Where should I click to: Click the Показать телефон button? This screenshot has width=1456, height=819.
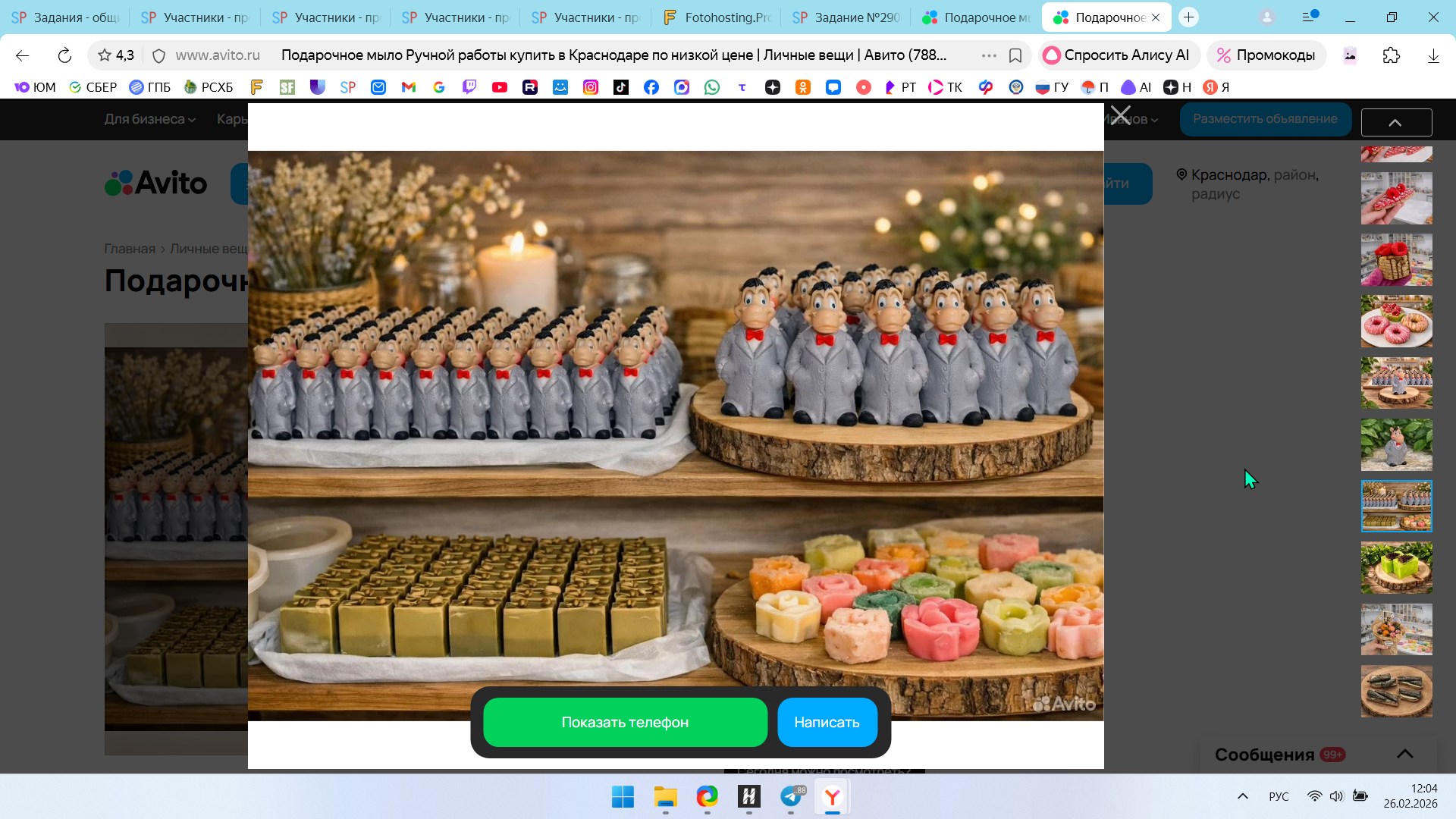tap(625, 722)
